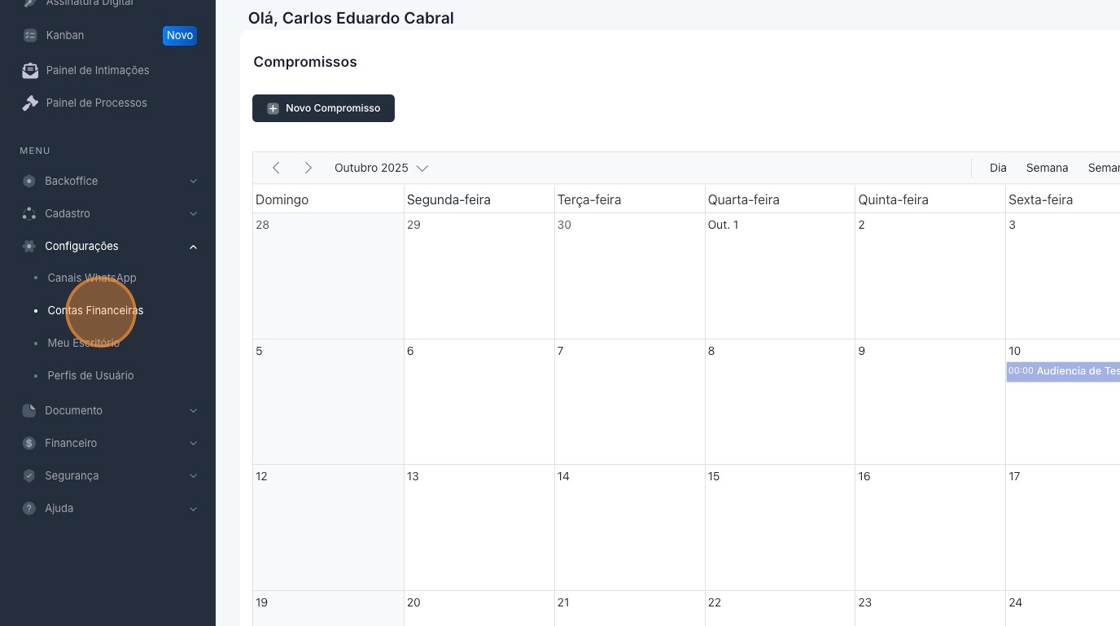The height and width of the screenshot is (626, 1120).
Task: Click the Cadastro sidebar icon
Action: tap(29, 214)
